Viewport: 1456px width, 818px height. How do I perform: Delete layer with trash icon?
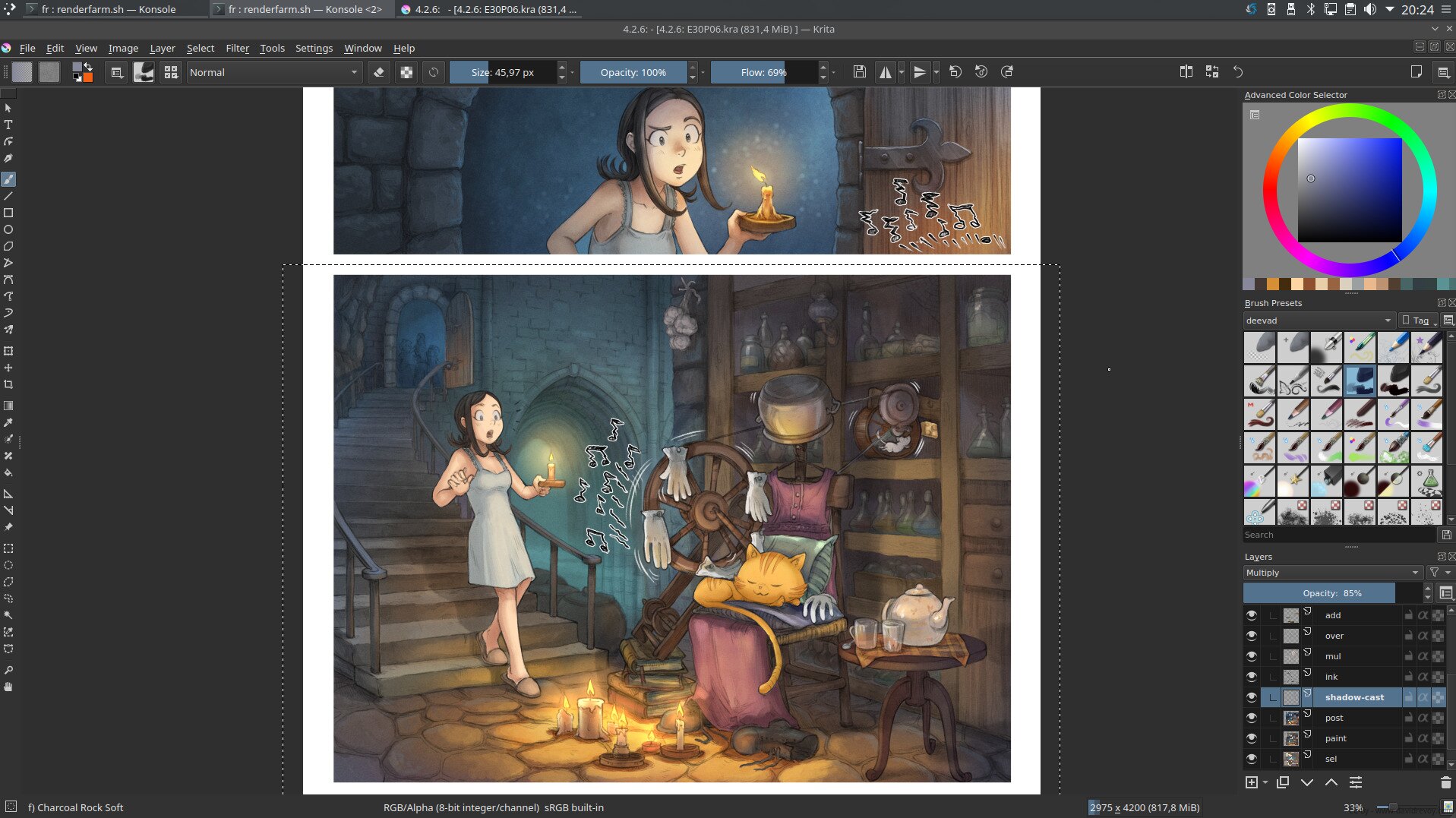coord(1445,782)
